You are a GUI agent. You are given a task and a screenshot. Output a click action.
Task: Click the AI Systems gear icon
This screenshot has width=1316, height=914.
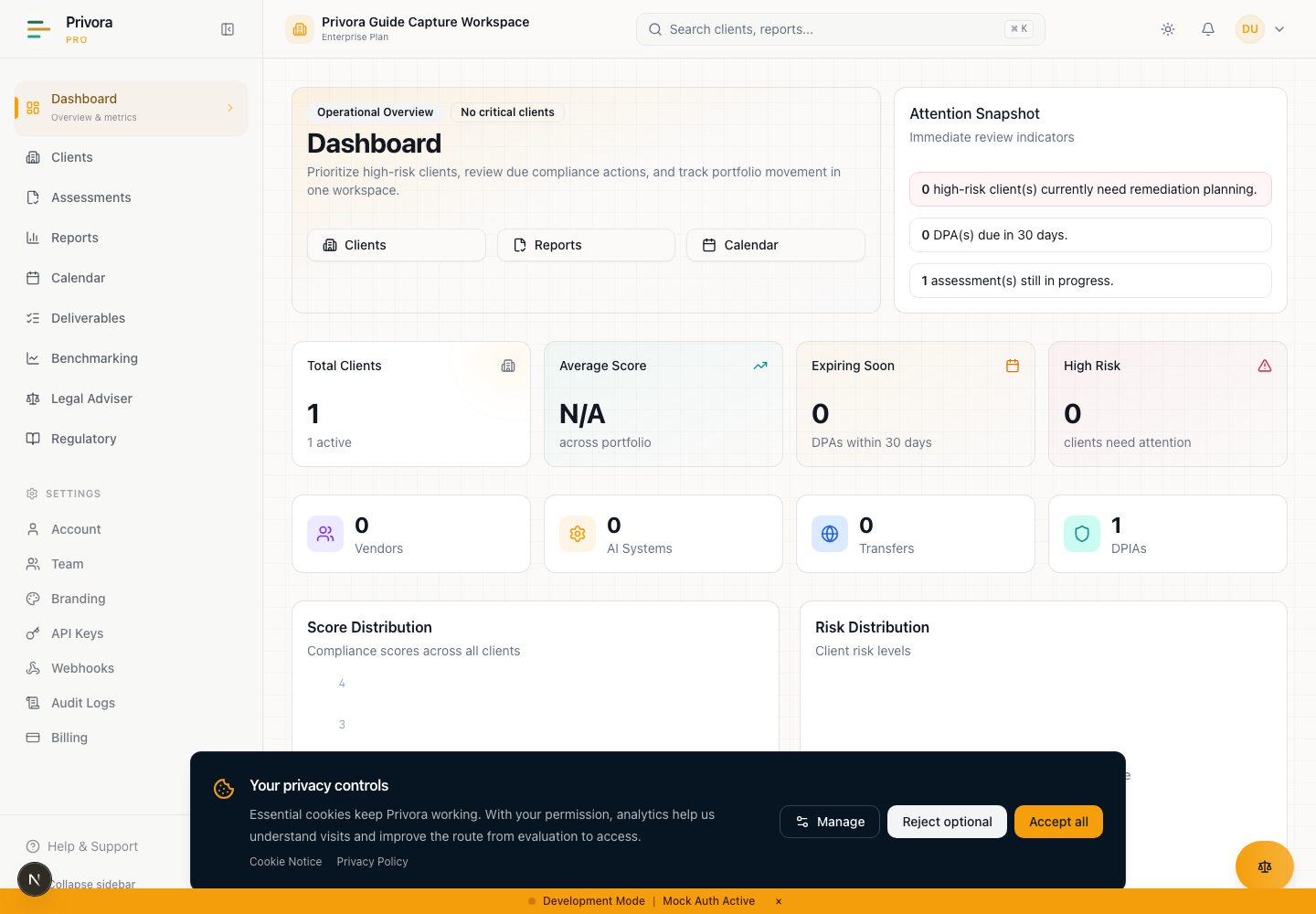(578, 534)
